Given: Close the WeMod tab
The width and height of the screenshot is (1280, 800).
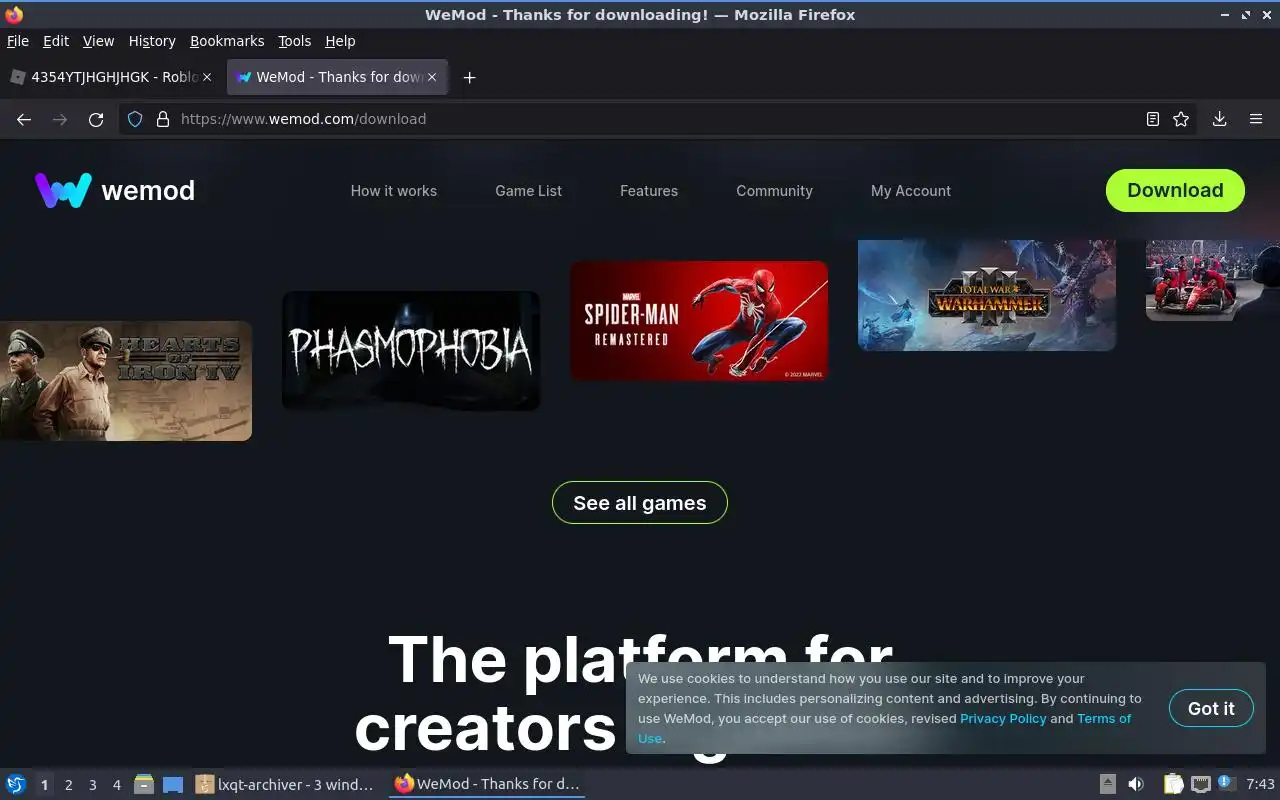Looking at the screenshot, I should point(432,77).
